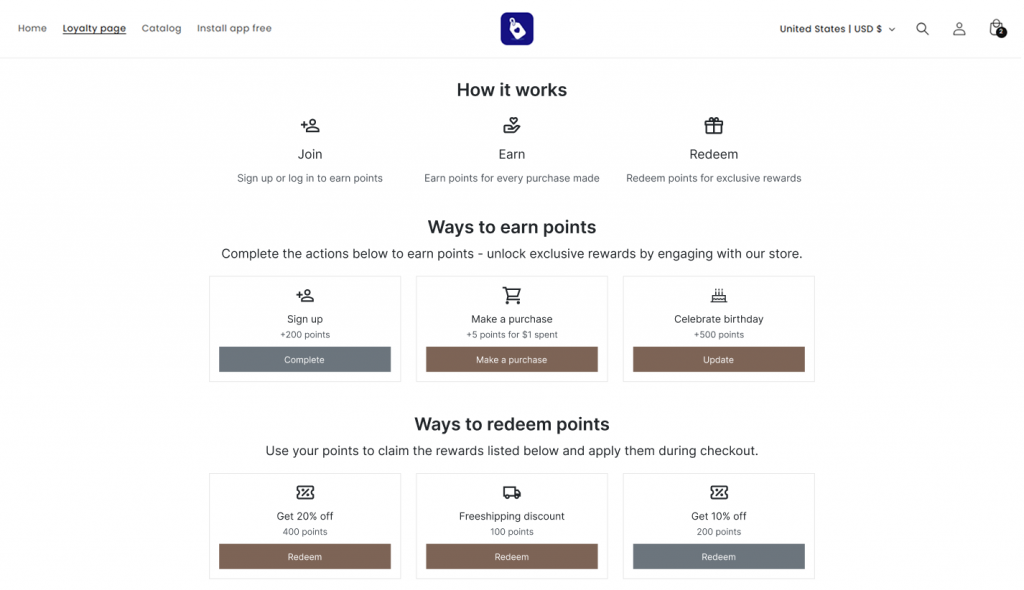Screen dimensions: 1024x590
Task: Open the shopping cart icon
Action: tap(996, 29)
